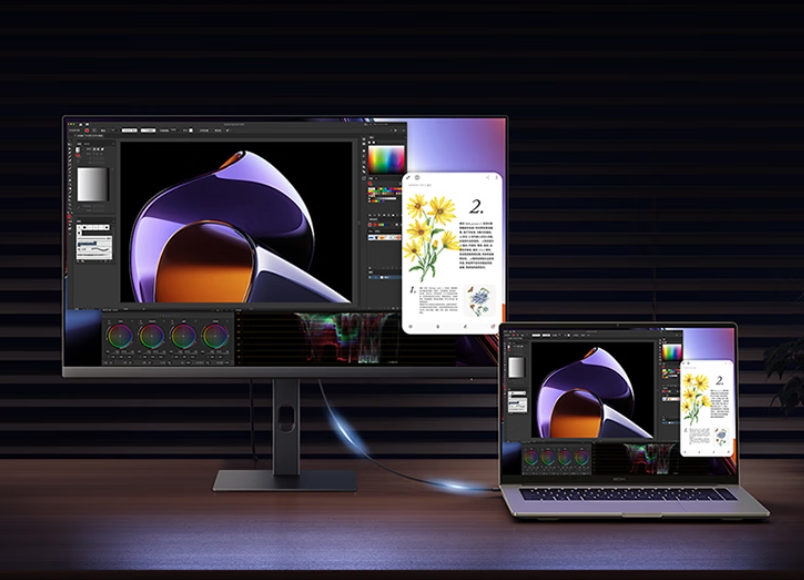Click the bottom-left icon in phone window

tap(413, 326)
